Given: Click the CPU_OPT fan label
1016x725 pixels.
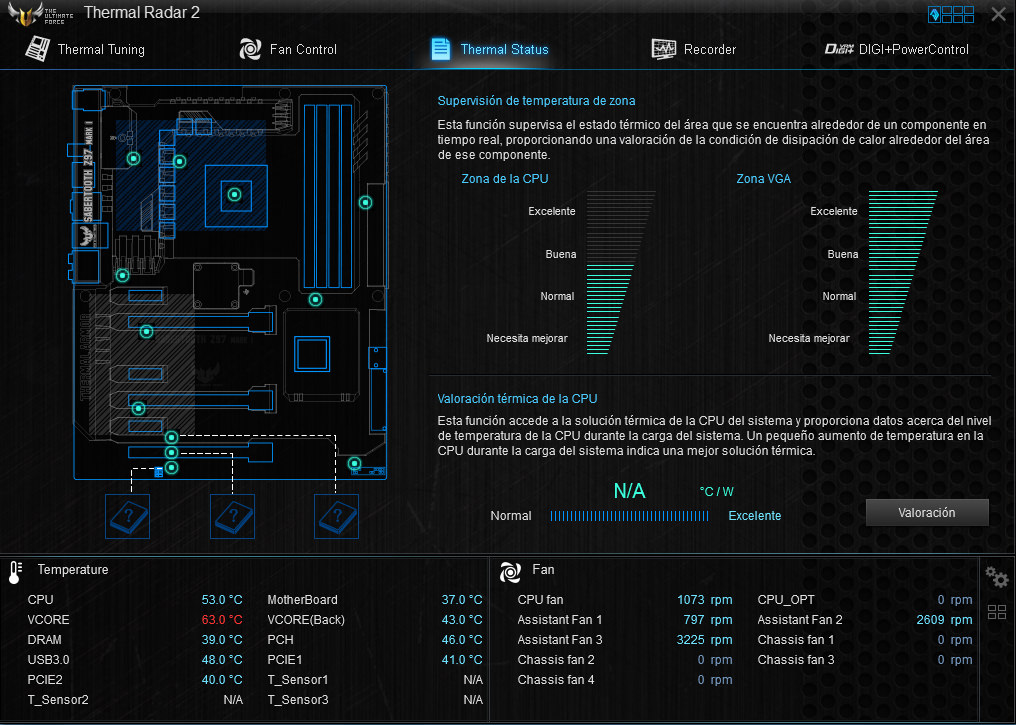Looking at the screenshot, I should (786, 600).
